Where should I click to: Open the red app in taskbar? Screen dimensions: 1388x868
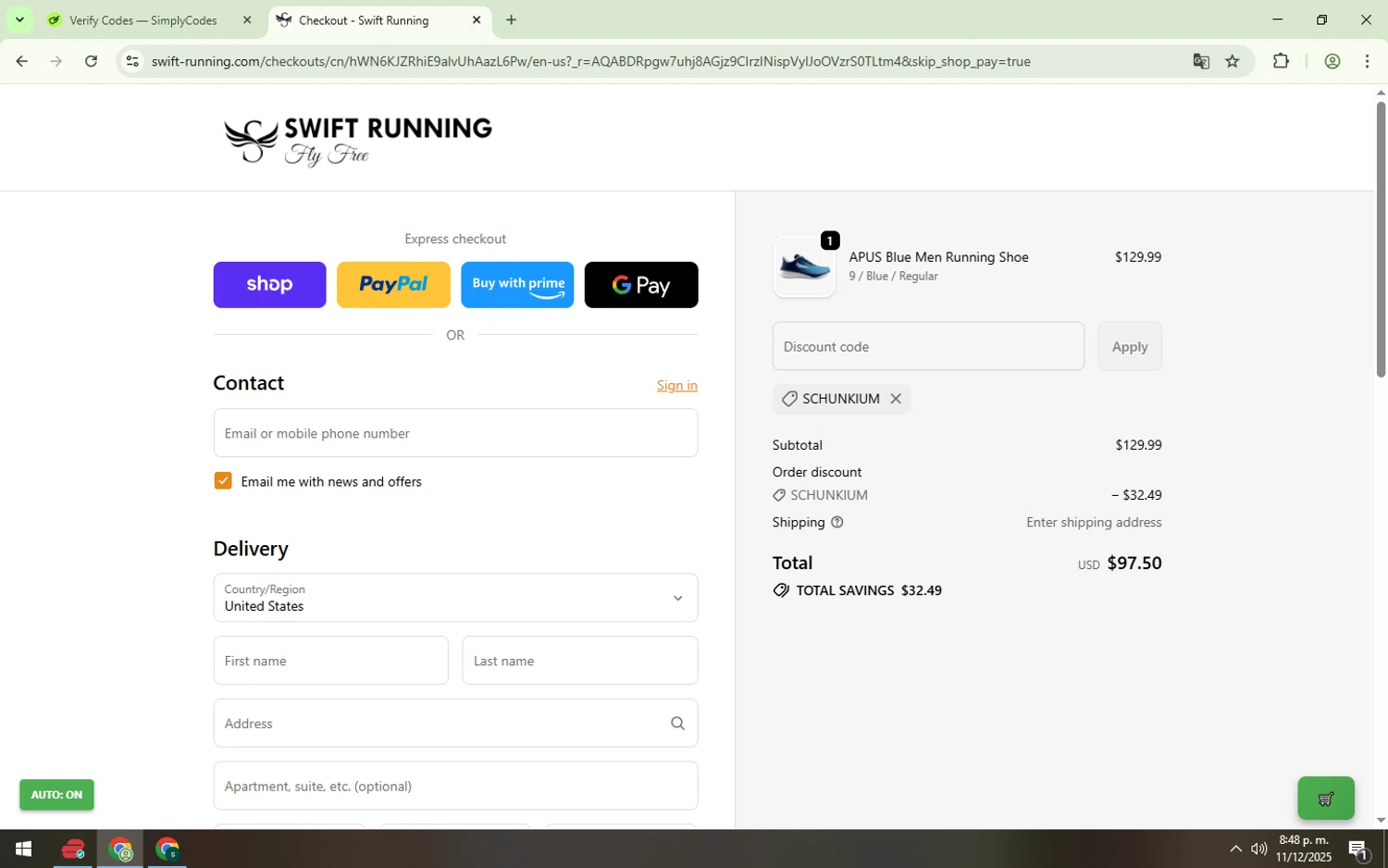click(x=73, y=849)
